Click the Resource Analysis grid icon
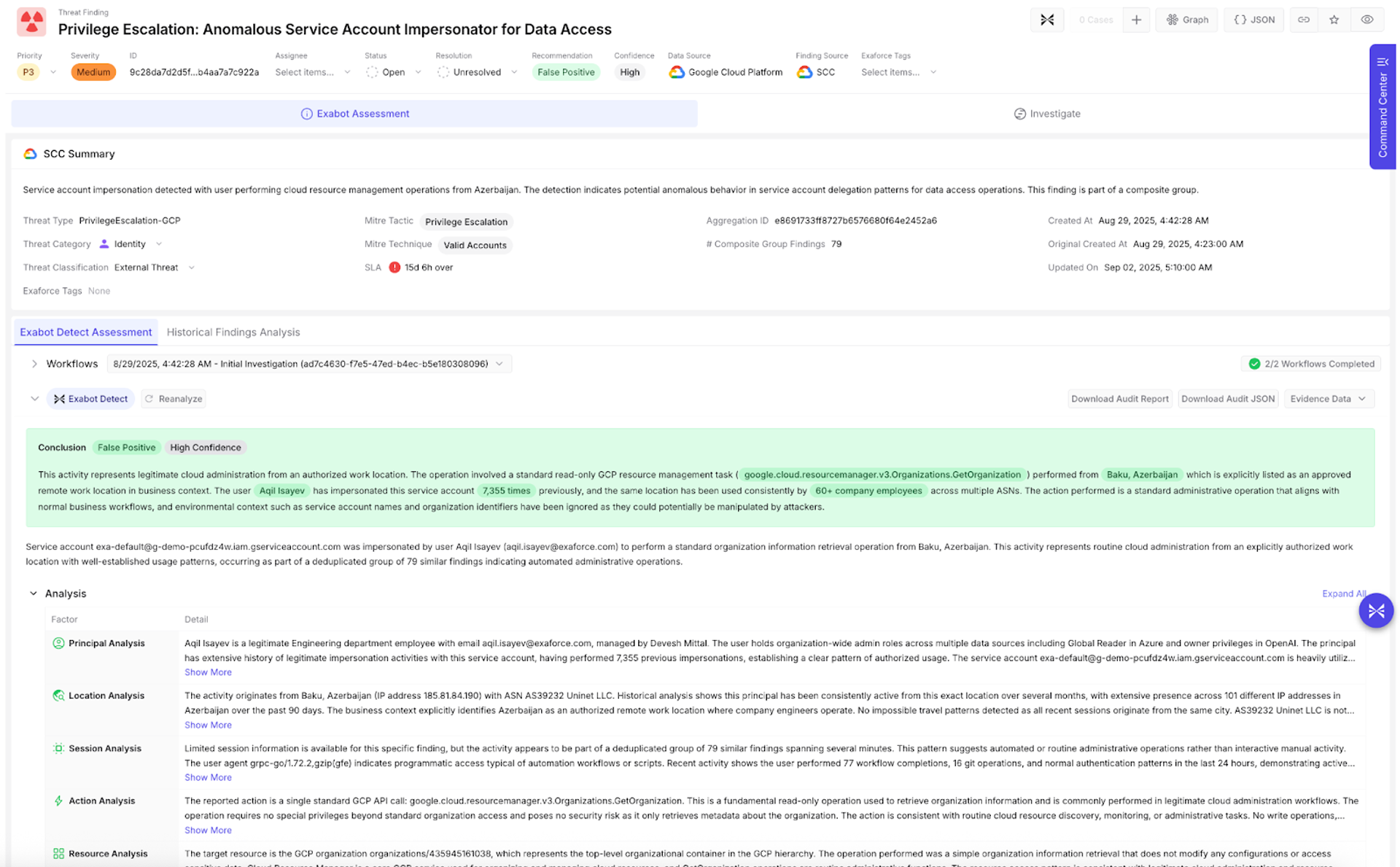The image size is (1400, 867). click(x=58, y=853)
